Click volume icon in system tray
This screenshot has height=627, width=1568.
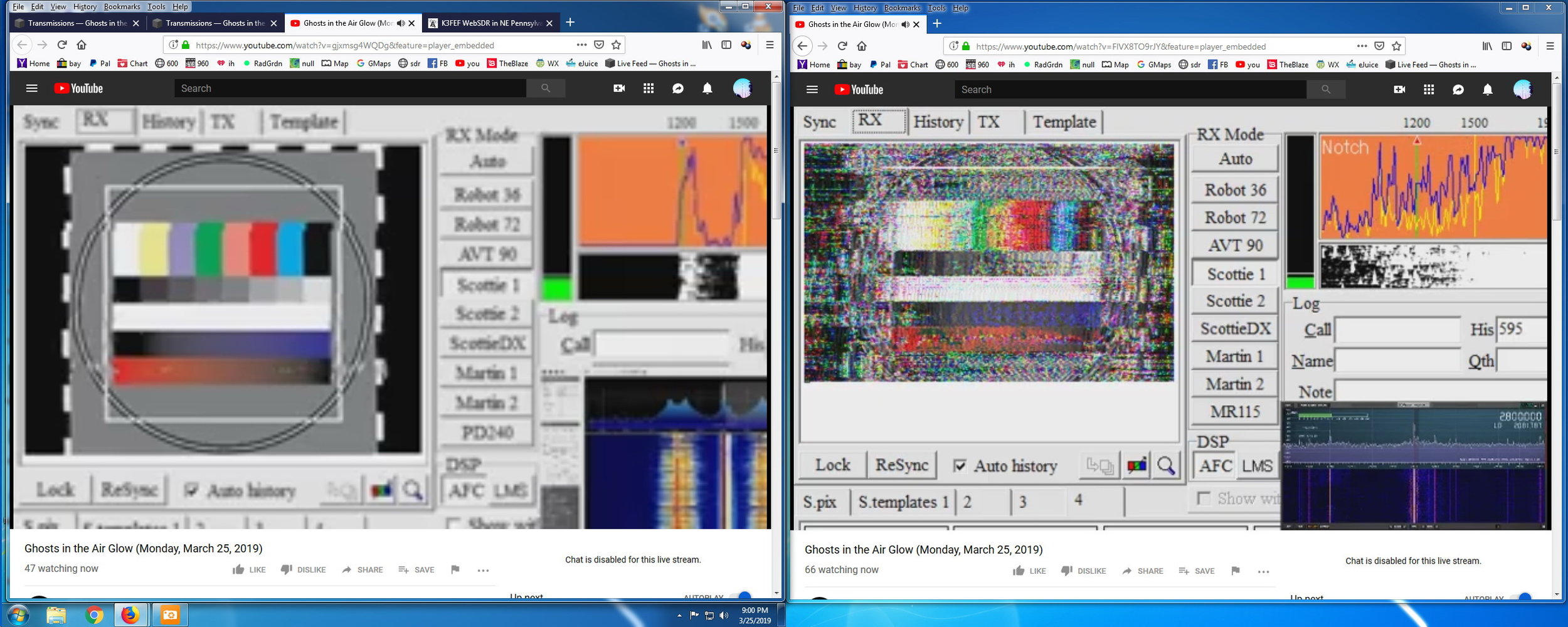click(x=724, y=616)
